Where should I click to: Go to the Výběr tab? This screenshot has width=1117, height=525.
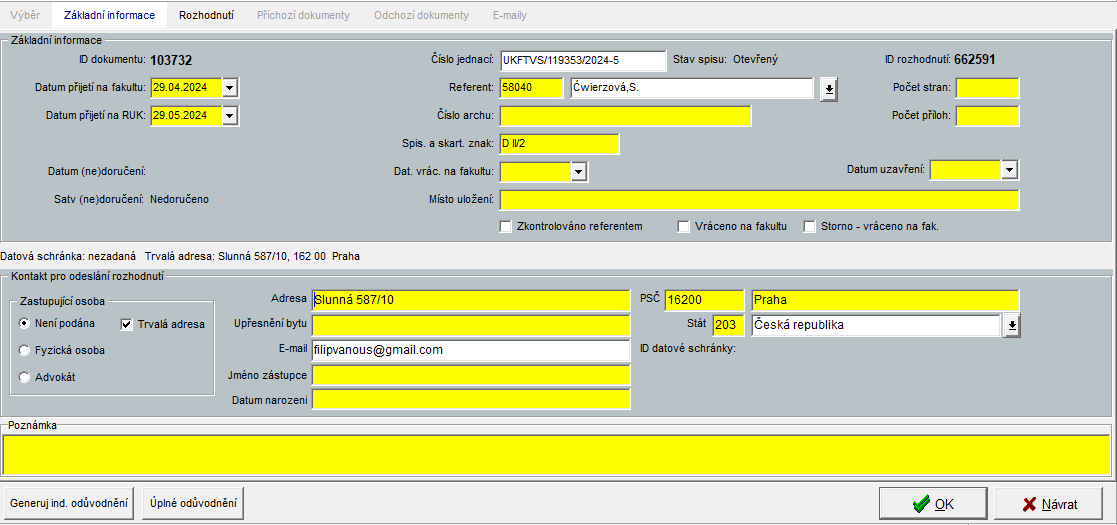coord(25,16)
